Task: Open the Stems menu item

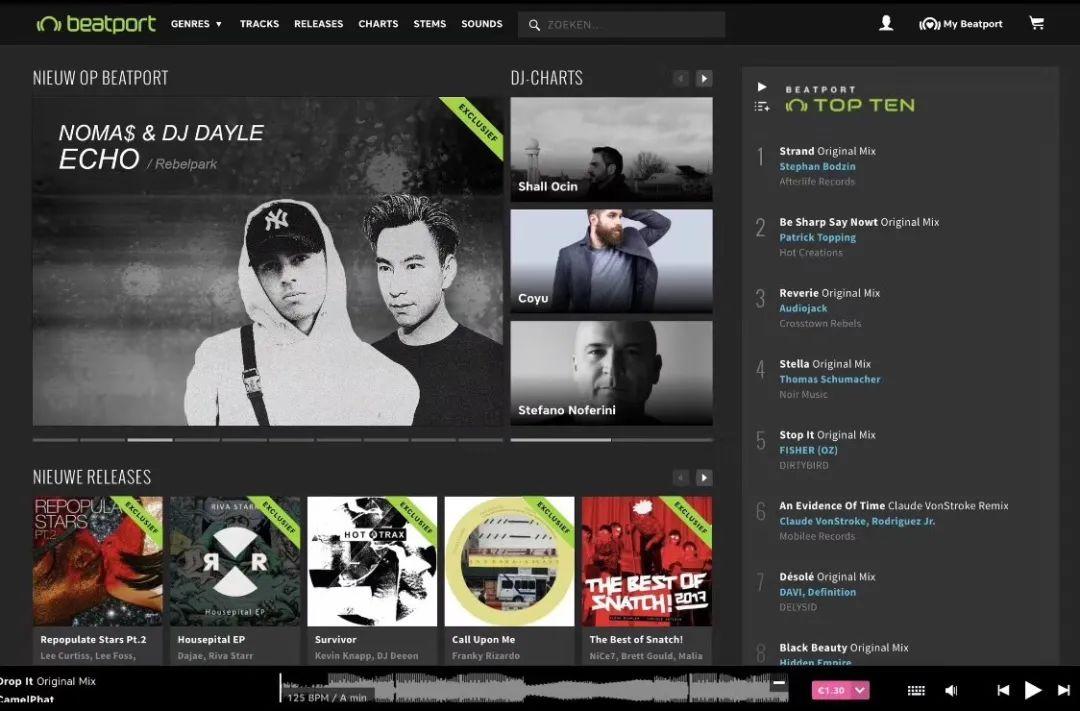Action: click(x=430, y=23)
